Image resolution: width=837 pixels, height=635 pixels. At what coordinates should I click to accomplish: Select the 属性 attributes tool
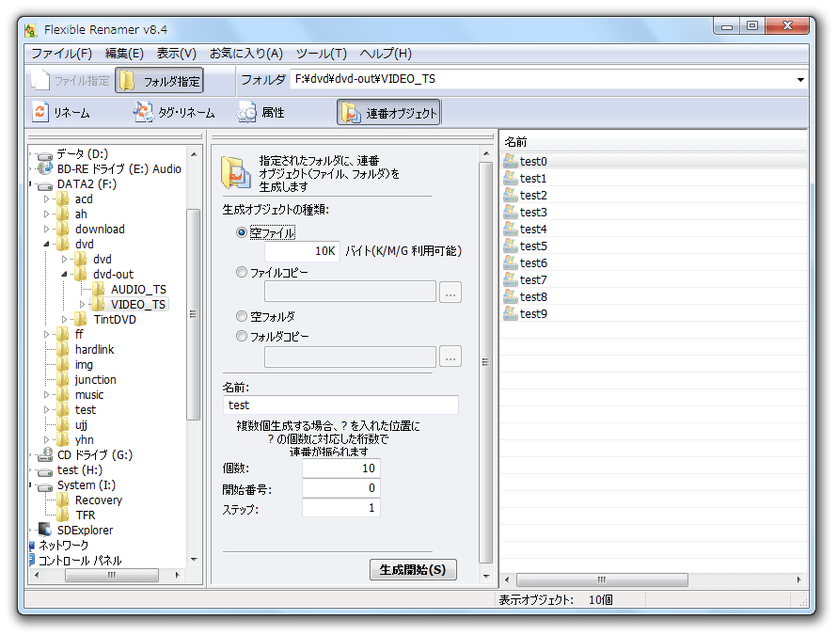click(x=261, y=113)
